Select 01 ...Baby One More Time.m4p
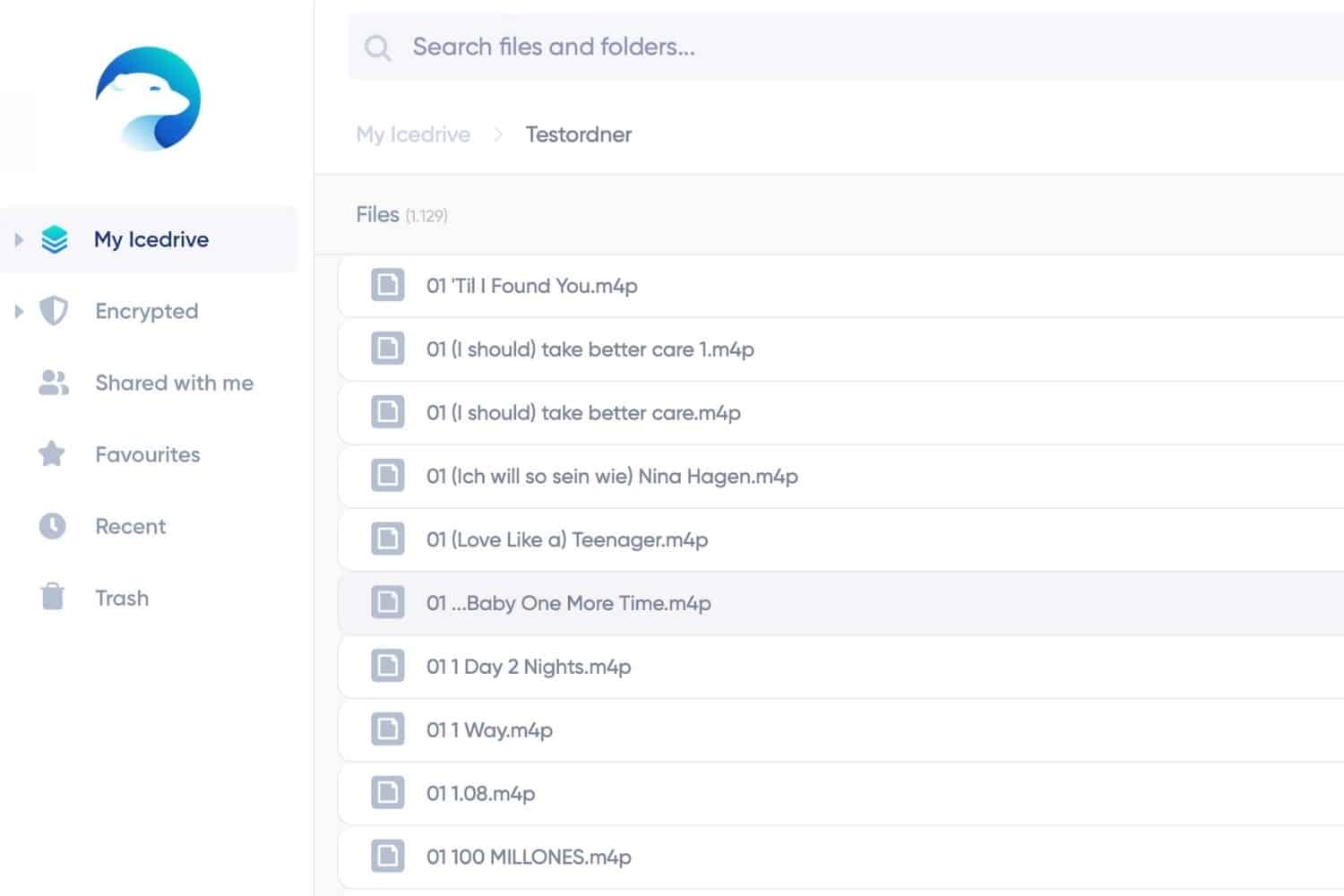Screen dimensions: 1344x896 [x=841, y=604]
